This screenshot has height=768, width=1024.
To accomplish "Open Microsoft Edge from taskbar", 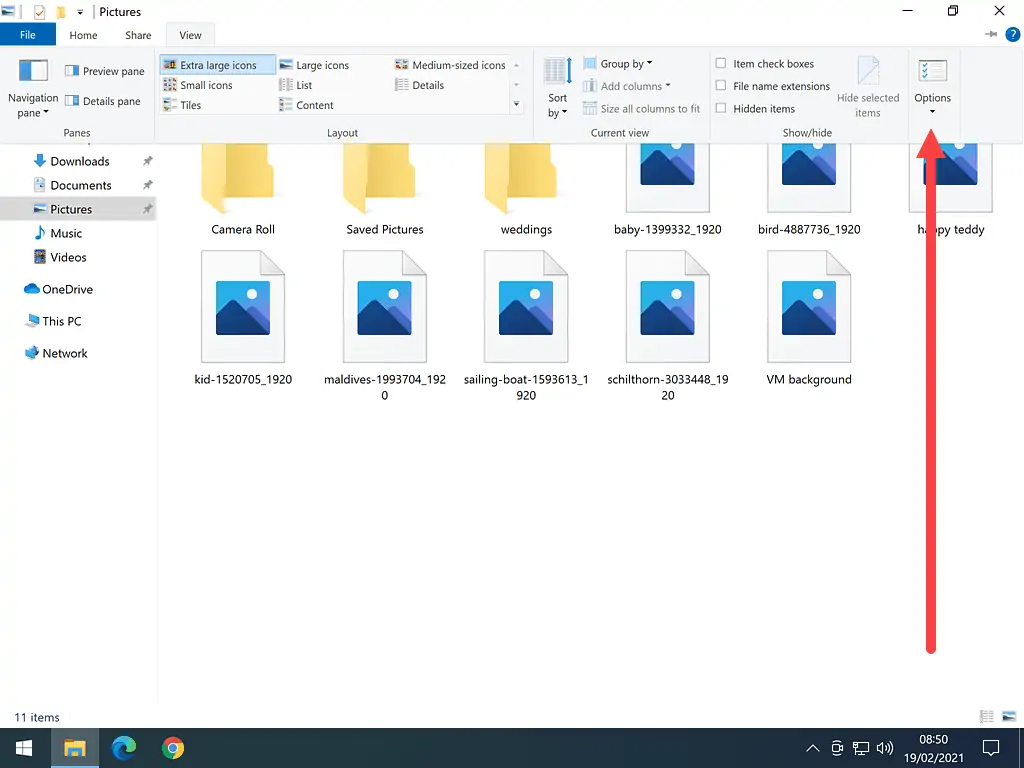I will point(124,748).
